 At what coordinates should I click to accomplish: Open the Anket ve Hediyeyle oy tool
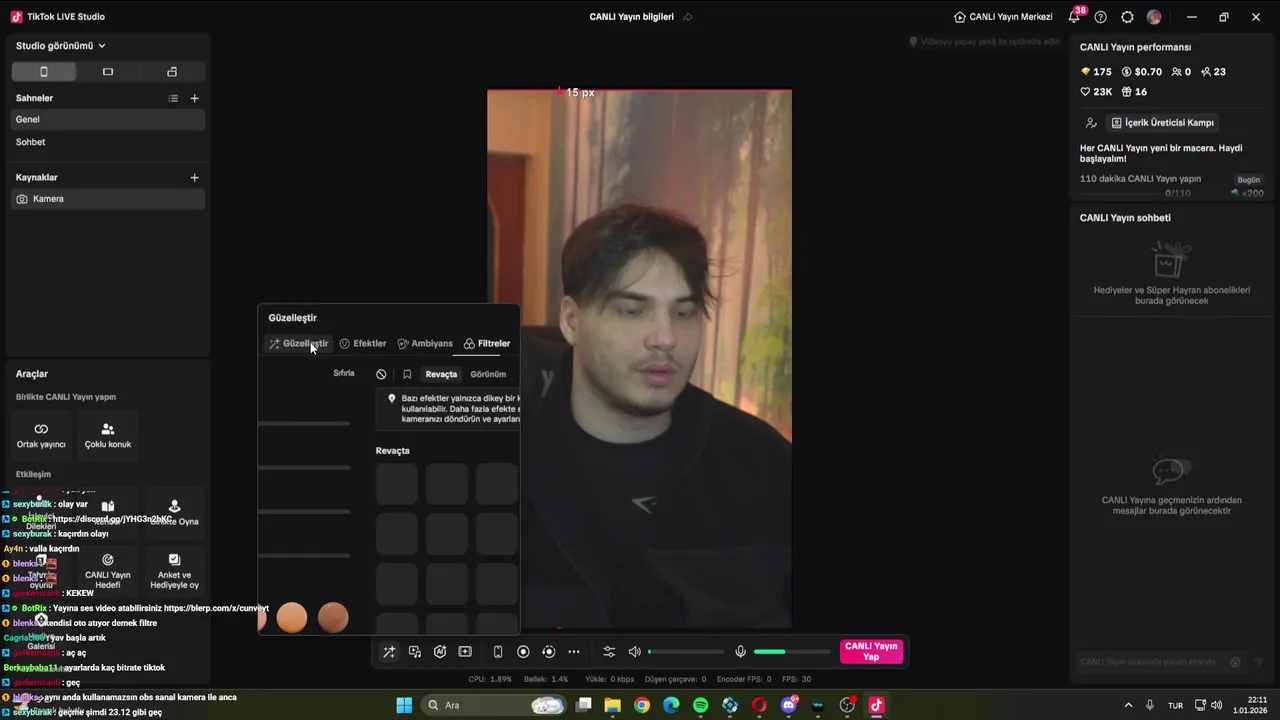tap(174, 571)
